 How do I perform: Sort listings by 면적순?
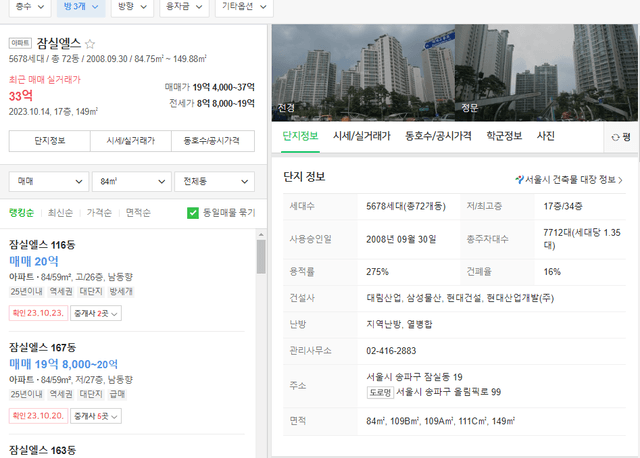tap(138, 213)
